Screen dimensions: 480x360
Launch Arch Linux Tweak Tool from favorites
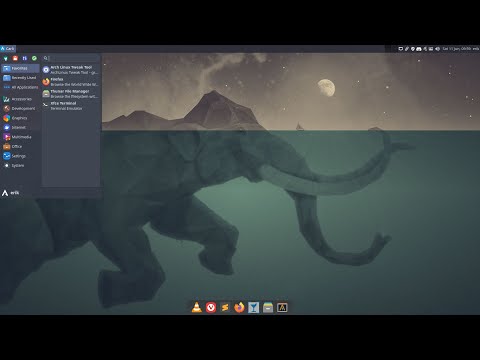tap(71, 70)
